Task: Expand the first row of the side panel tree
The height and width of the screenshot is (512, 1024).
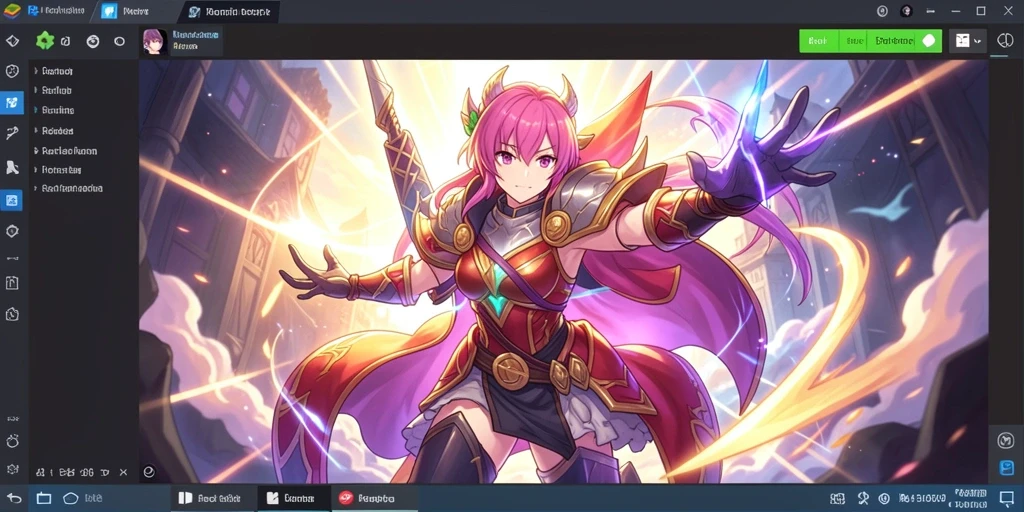Action: click(35, 71)
